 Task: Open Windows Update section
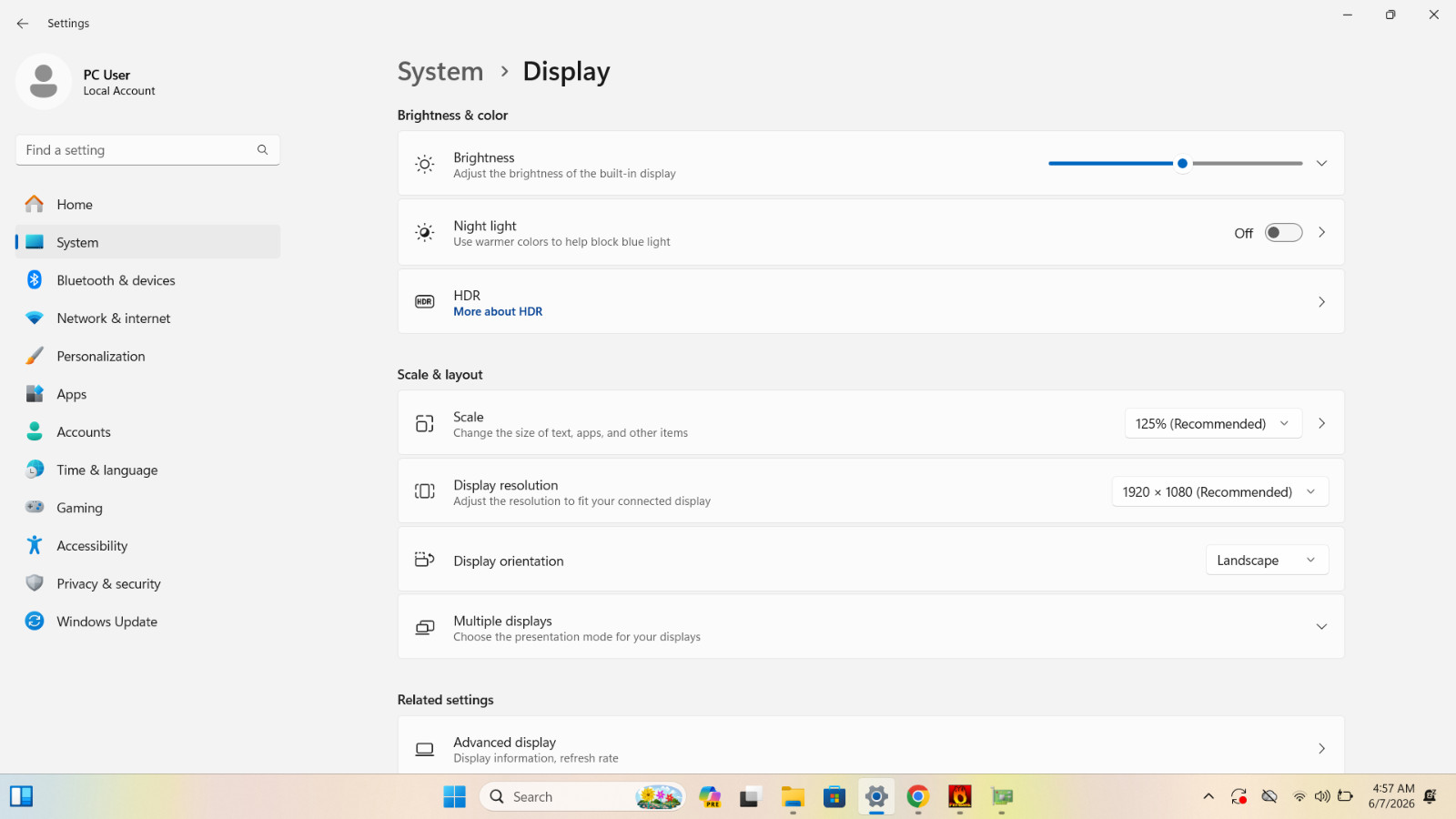click(x=147, y=622)
